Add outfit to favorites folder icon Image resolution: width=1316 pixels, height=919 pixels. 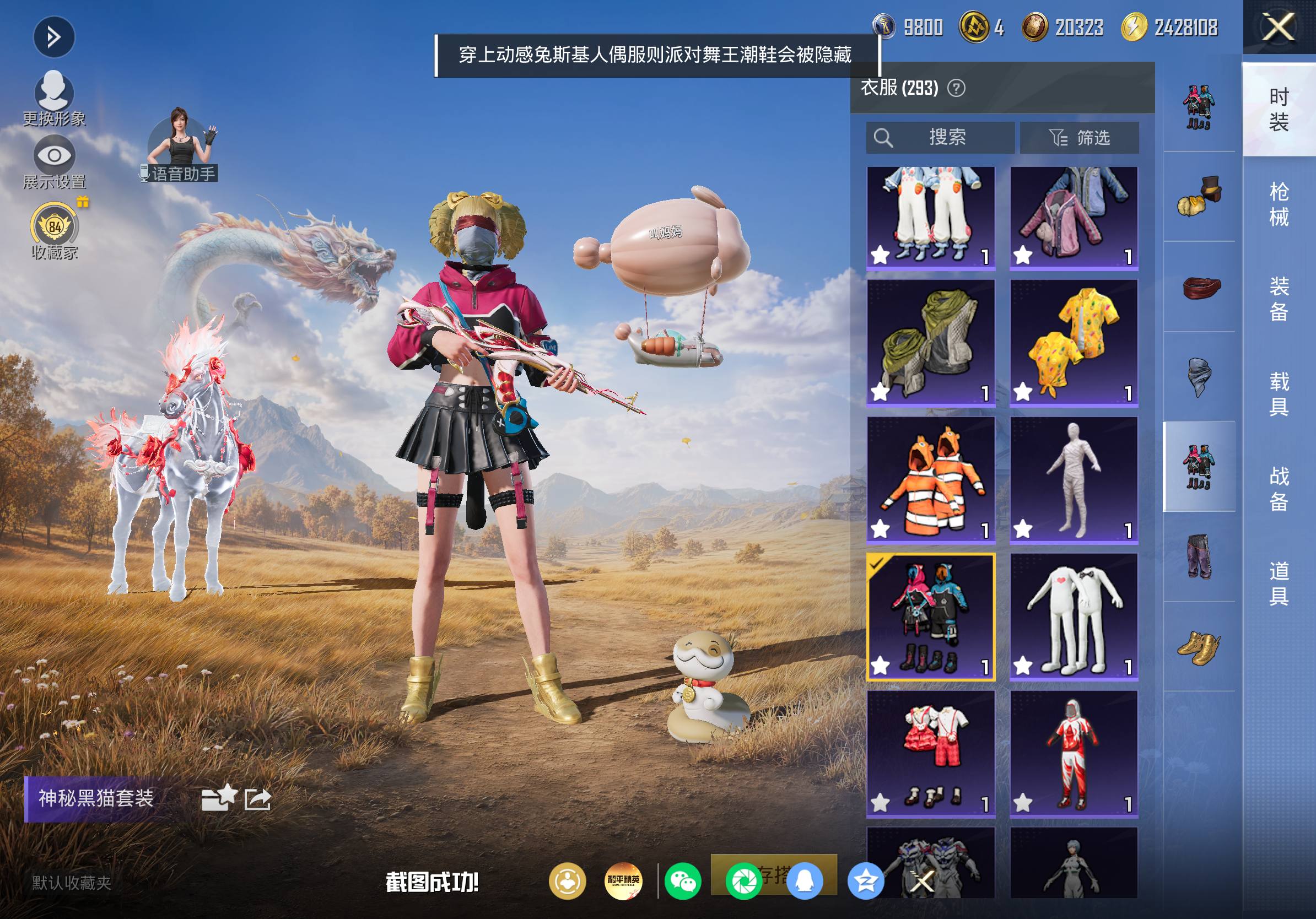tap(219, 798)
